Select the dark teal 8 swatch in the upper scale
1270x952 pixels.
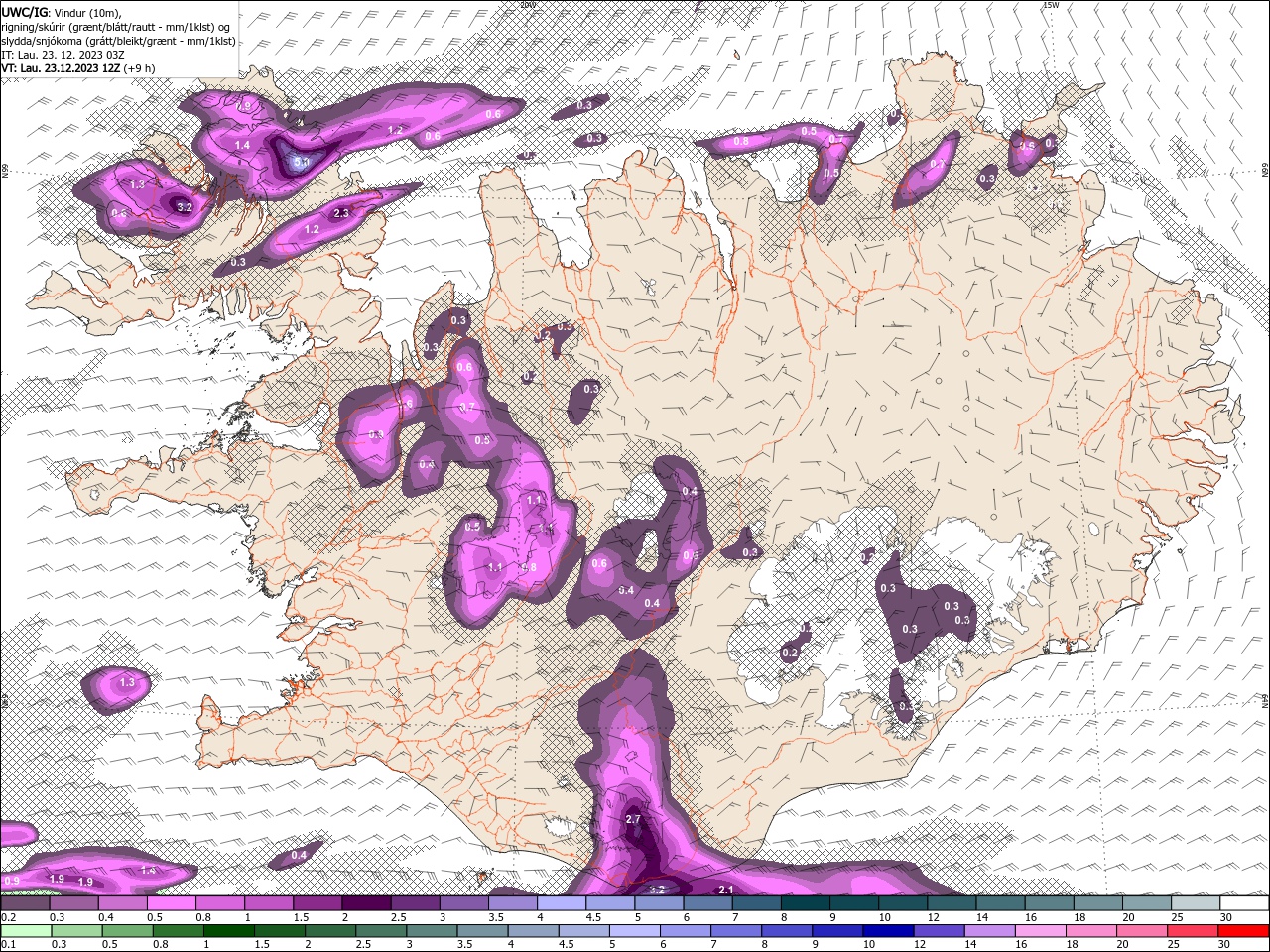pyautogui.click(x=806, y=903)
